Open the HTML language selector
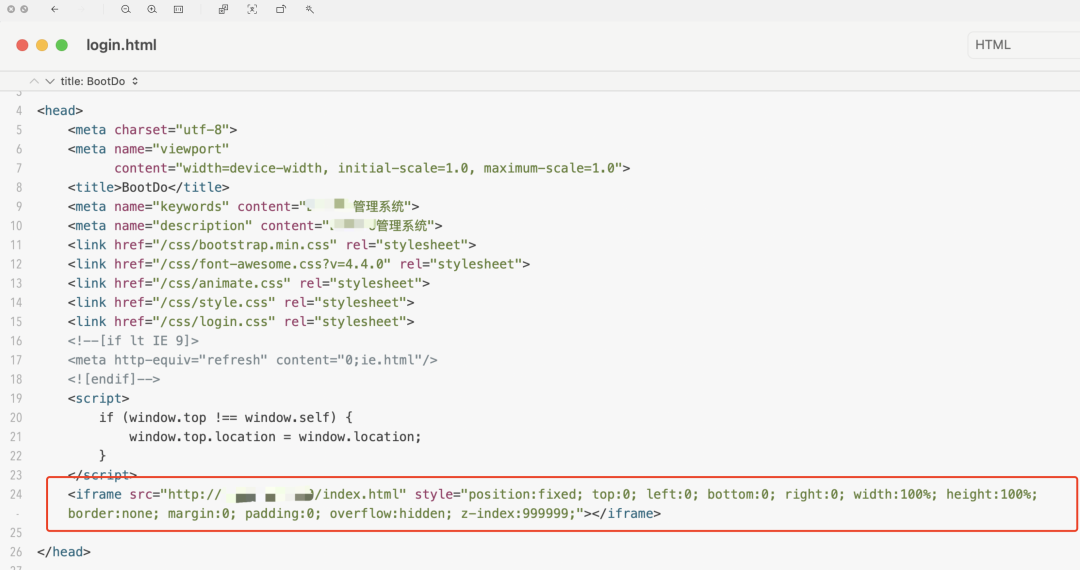This screenshot has width=1080, height=570. click(1024, 45)
